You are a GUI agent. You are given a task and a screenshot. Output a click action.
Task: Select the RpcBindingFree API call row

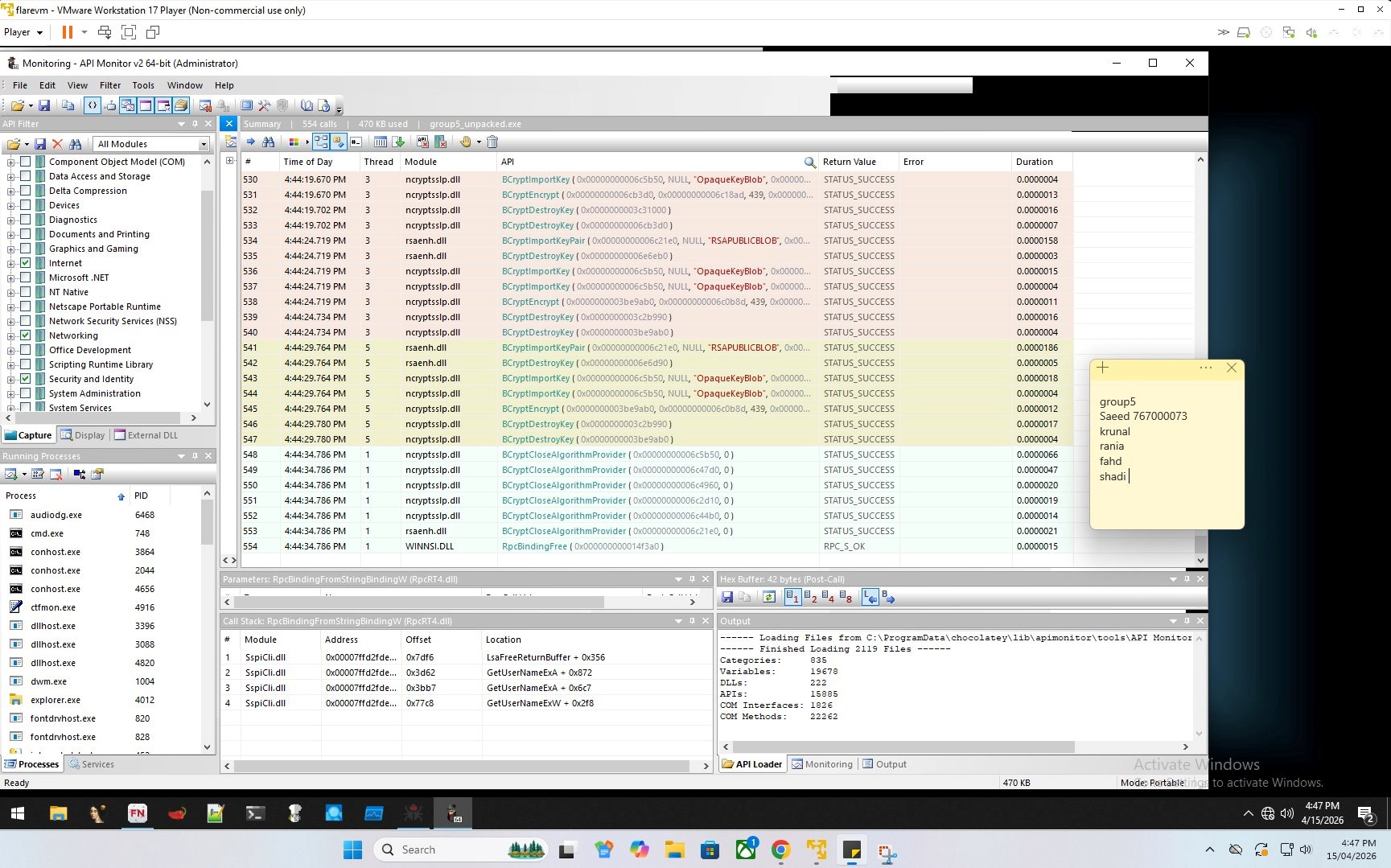(656, 546)
